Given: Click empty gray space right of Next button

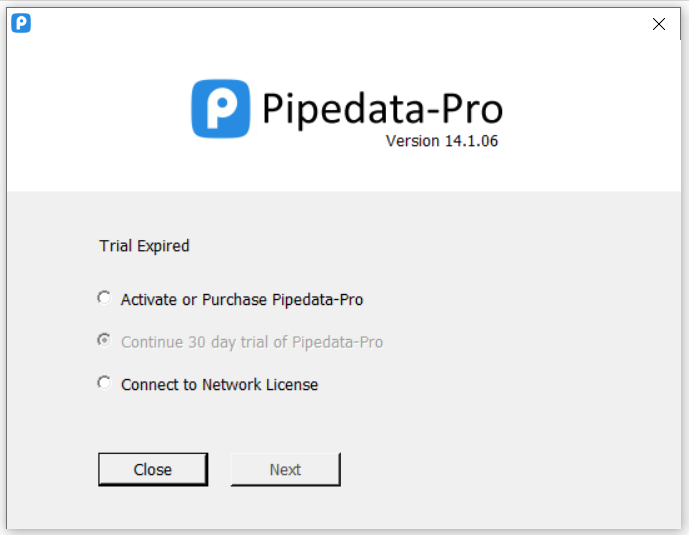Looking at the screenshot, I should (x=500, y=469).
